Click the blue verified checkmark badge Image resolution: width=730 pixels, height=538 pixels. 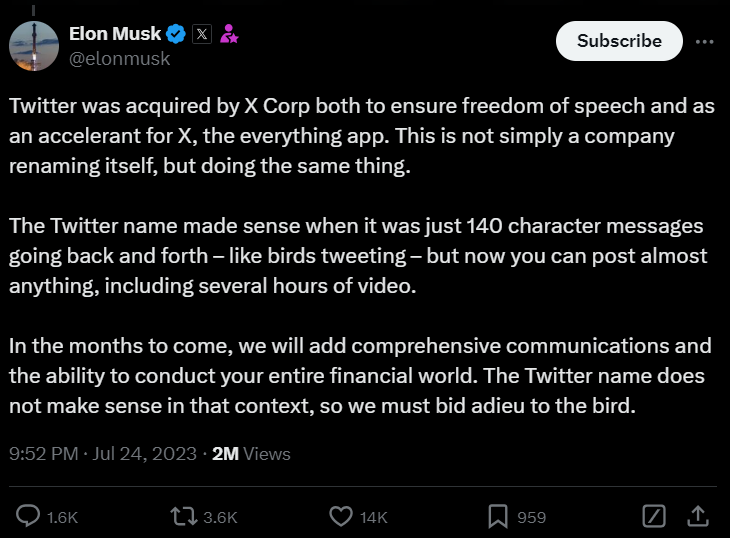tap(176, 34)
